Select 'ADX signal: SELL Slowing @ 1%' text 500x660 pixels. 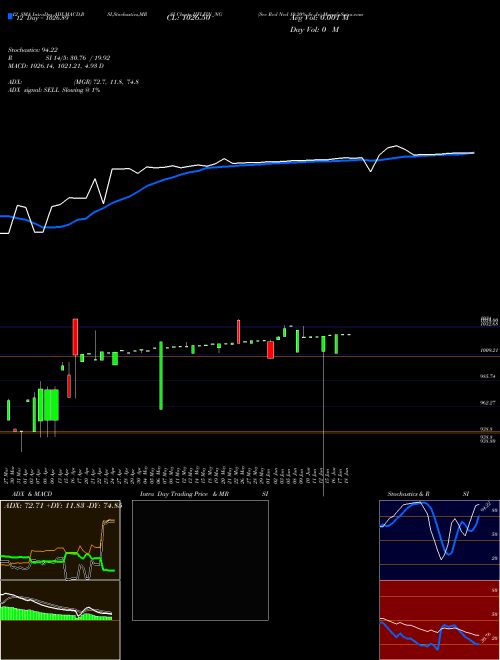click(53, 90)
